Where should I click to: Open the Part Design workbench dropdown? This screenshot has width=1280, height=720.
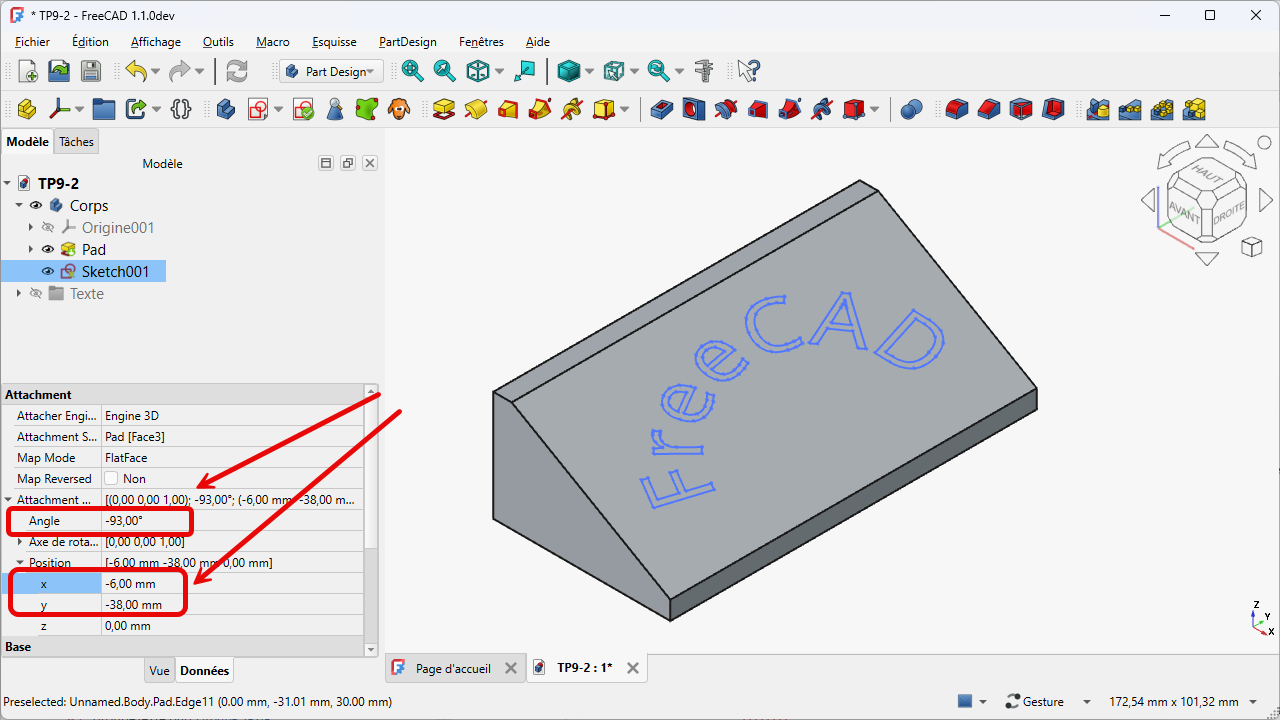[x=331, y=71]
